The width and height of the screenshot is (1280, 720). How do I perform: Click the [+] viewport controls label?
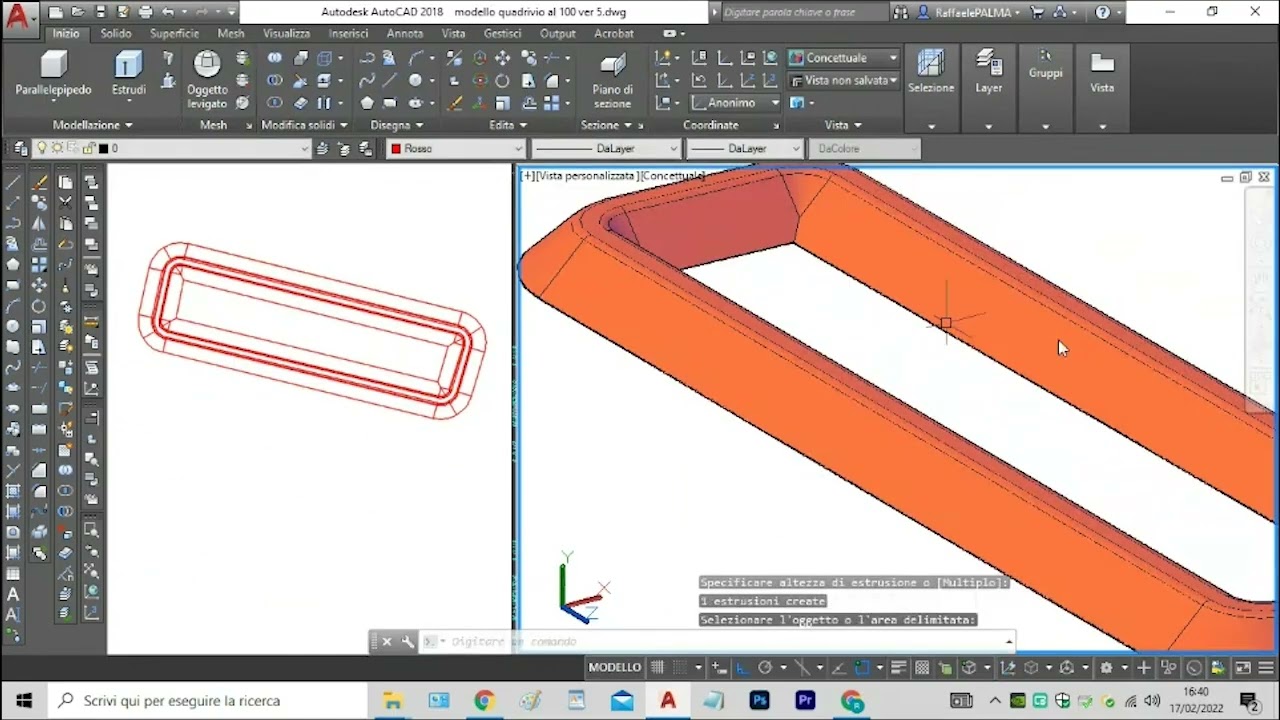tap(528, 176)
